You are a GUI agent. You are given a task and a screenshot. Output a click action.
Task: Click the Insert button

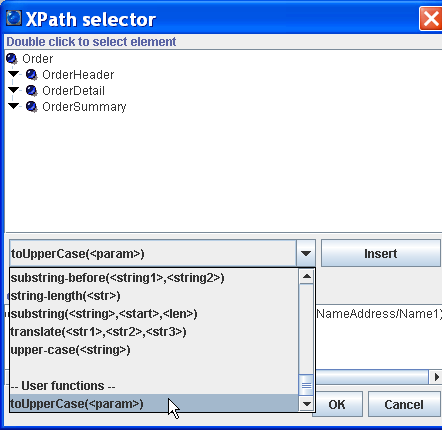381,253
